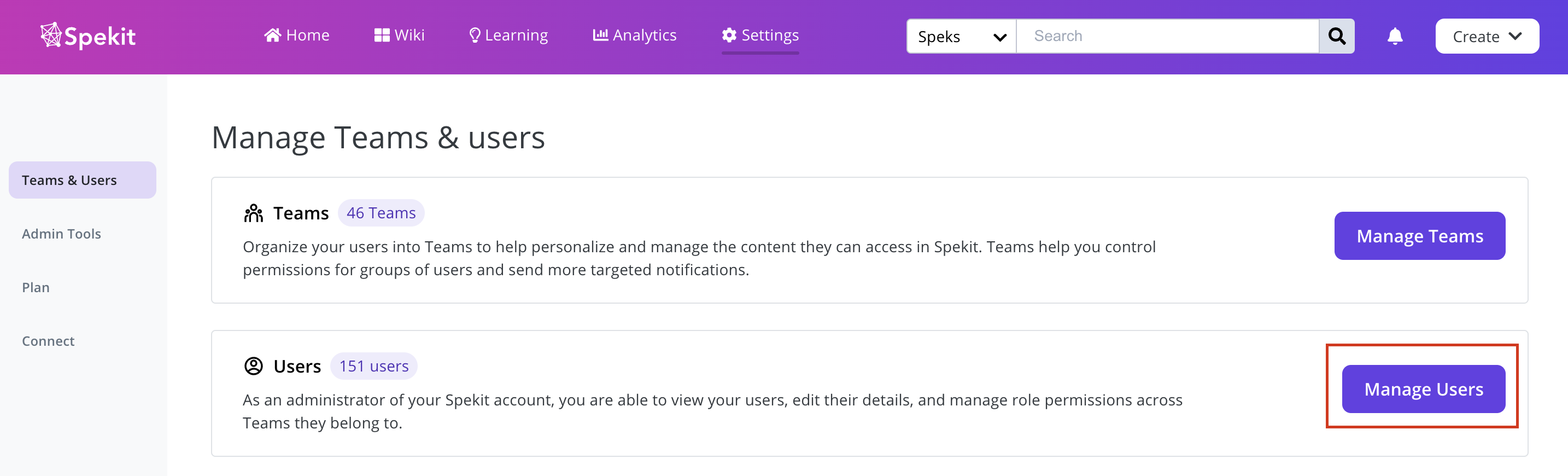
Task: Click the Home house icon
Action: (x=273, y=36)
